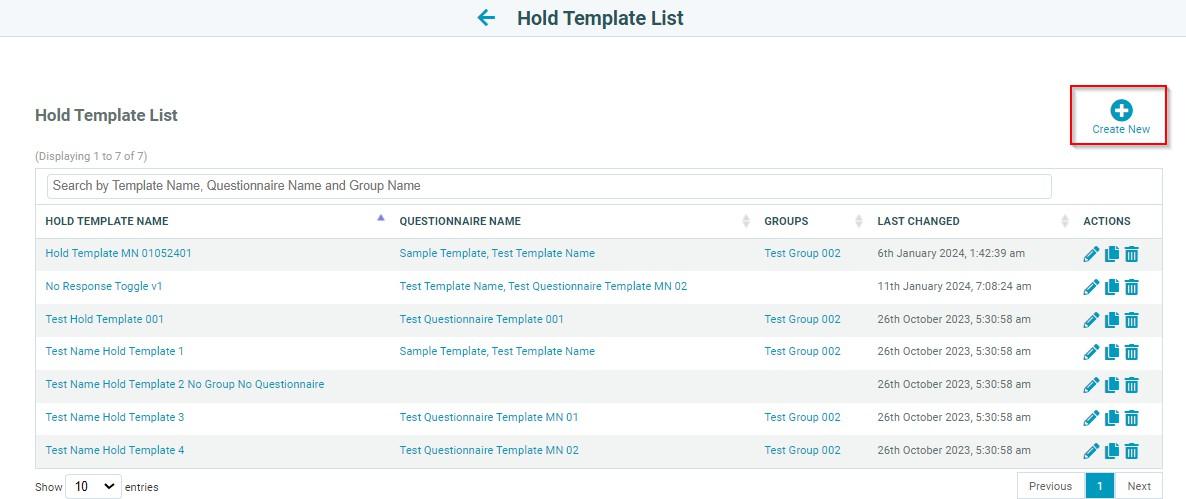Open Hold Template MN 01052401 link
Image resolution: width=1186 pixels, height=499 pixels.
click(x=119, y=253)
